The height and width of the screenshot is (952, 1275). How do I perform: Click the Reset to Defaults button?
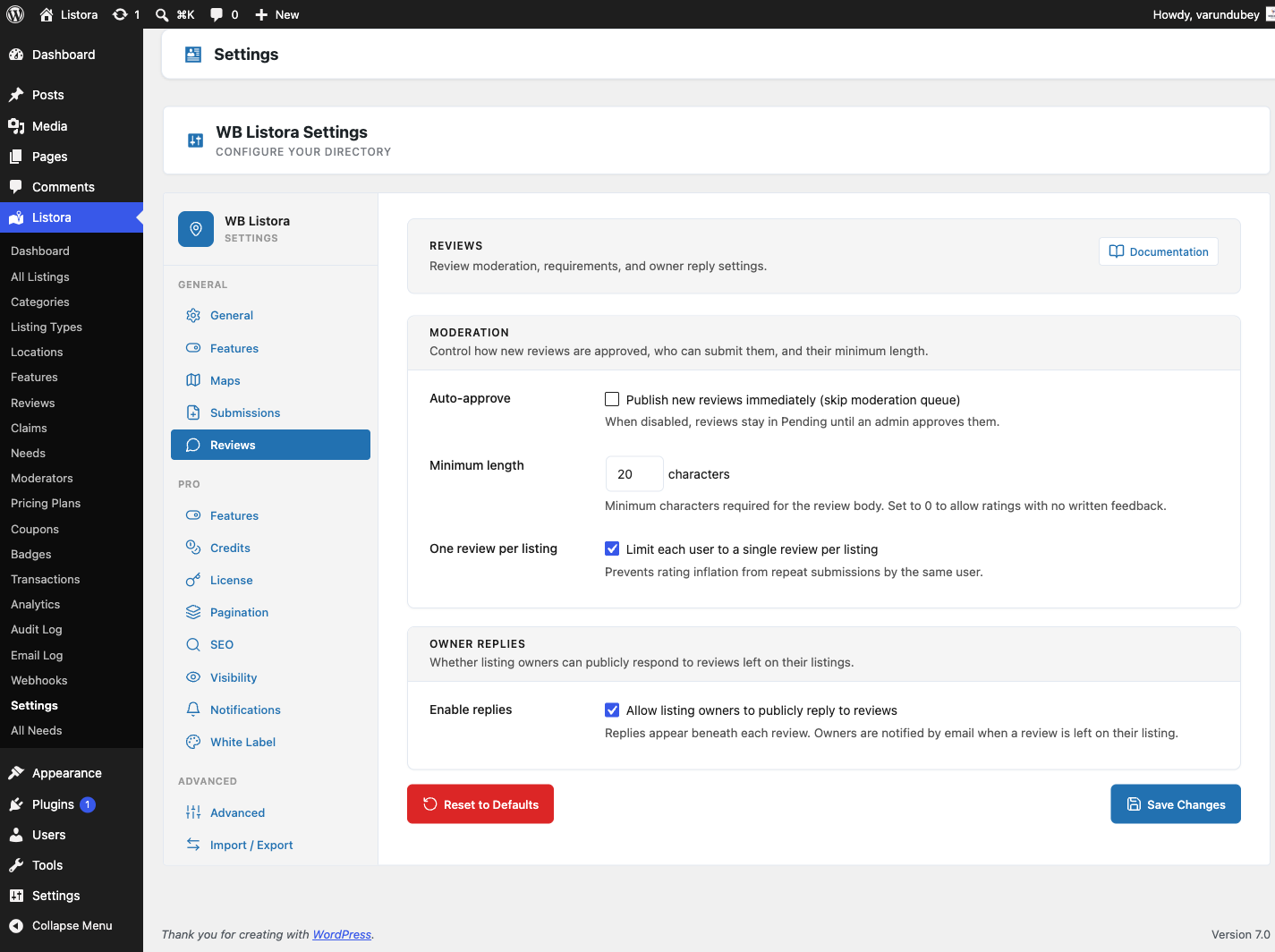click(480, 804)
